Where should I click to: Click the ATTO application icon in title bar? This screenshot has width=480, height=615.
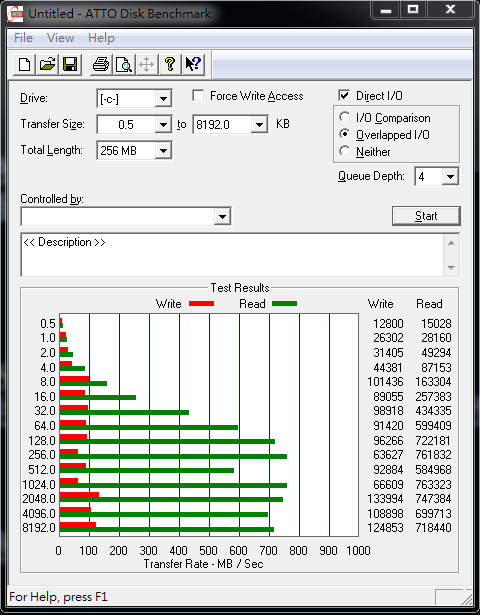(x=15, y=14)
